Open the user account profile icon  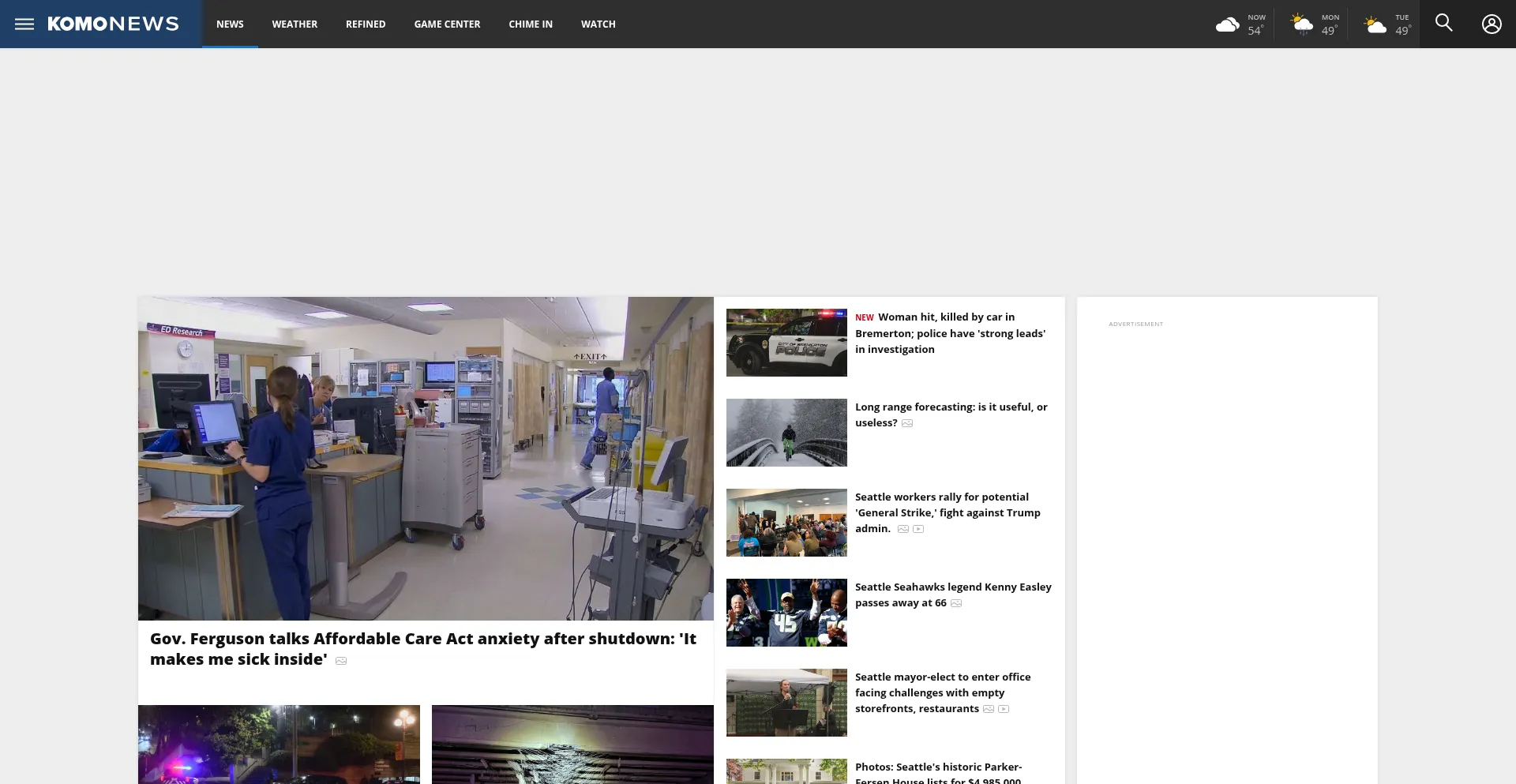pyautogui.click(x=1491, y=24)
